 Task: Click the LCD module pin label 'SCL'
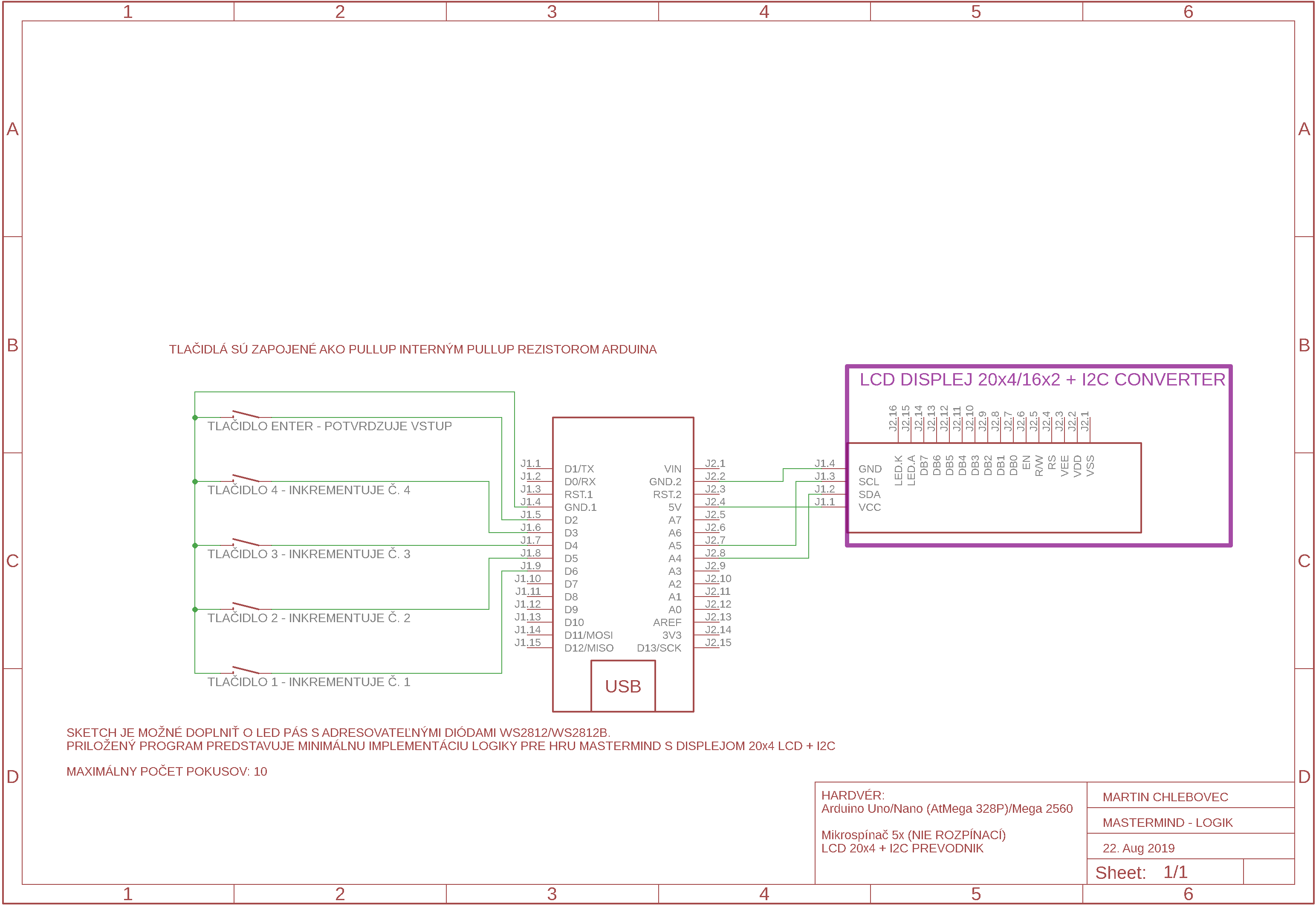[x=868, y=481]
